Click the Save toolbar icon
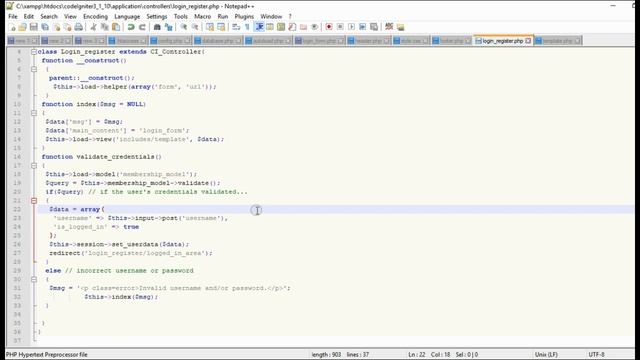Image resolution: width=640 pixels, height=360 pixels. [33, 27]
